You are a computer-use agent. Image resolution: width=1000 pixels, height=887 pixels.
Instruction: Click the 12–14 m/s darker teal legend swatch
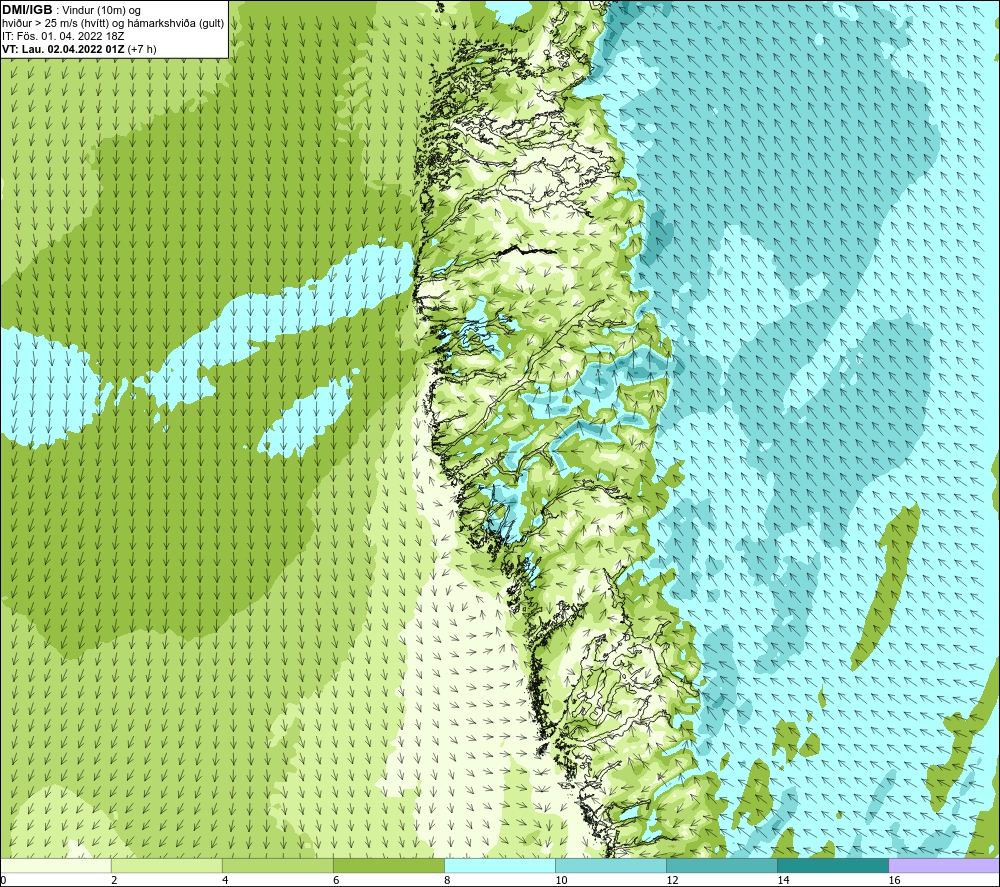(x=722, y=866)
